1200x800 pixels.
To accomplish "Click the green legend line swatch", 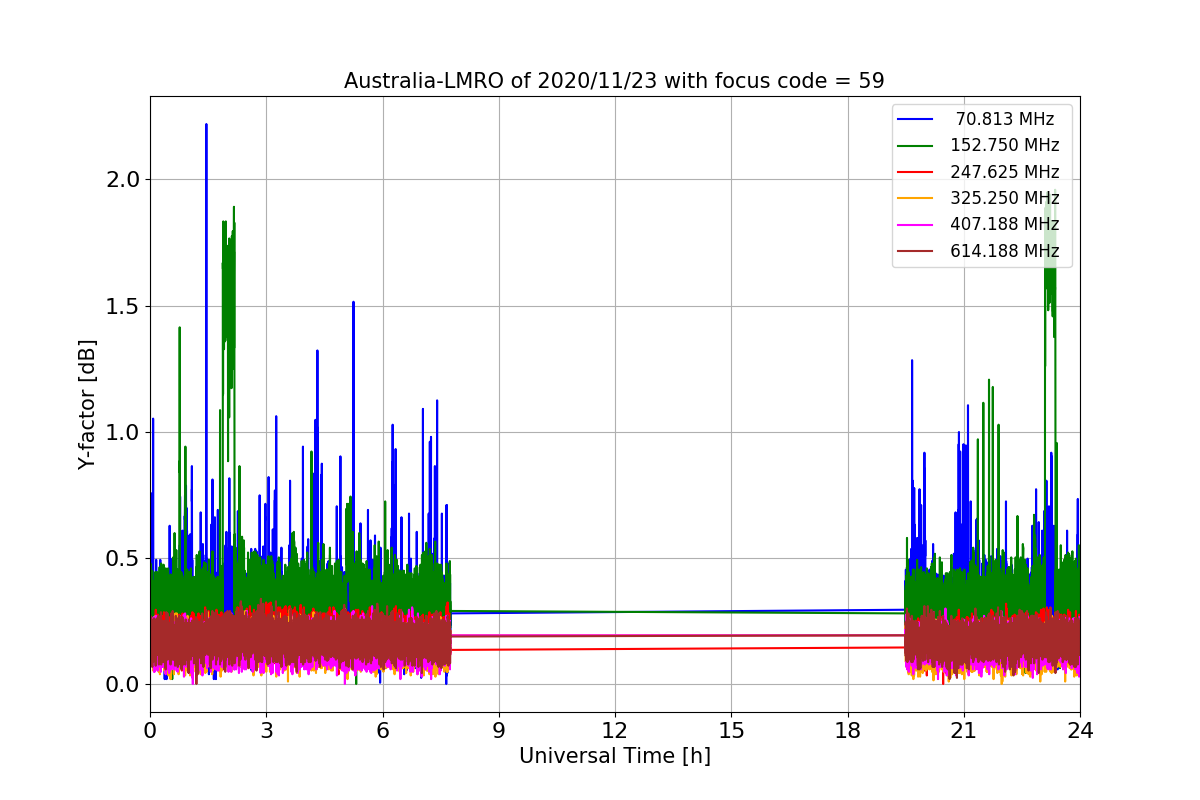I will click(x=916, y=146).
